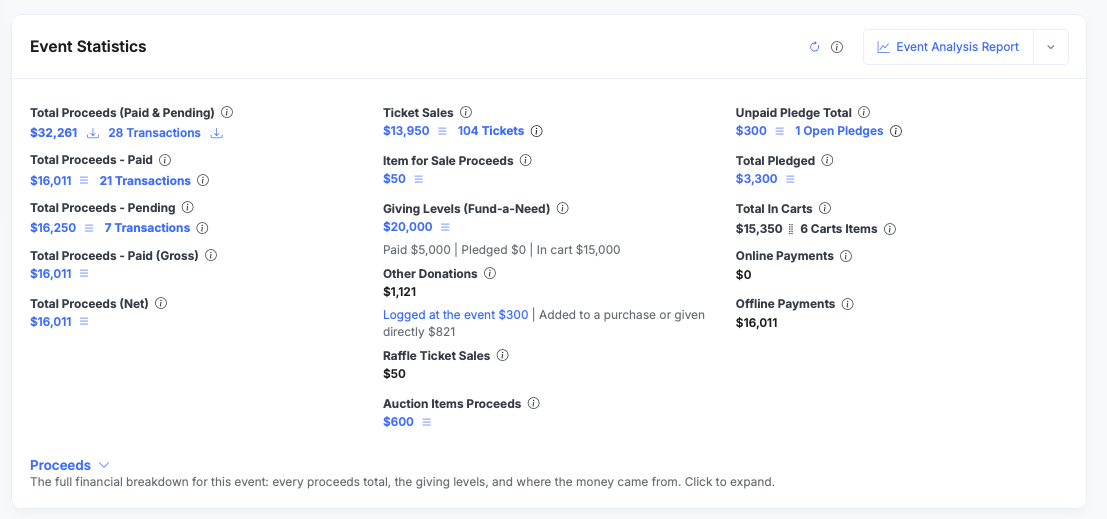1107x519 pixels.
Task: Open list icon next to $300 Unpaid Pledge
Action: pos(779,131)
